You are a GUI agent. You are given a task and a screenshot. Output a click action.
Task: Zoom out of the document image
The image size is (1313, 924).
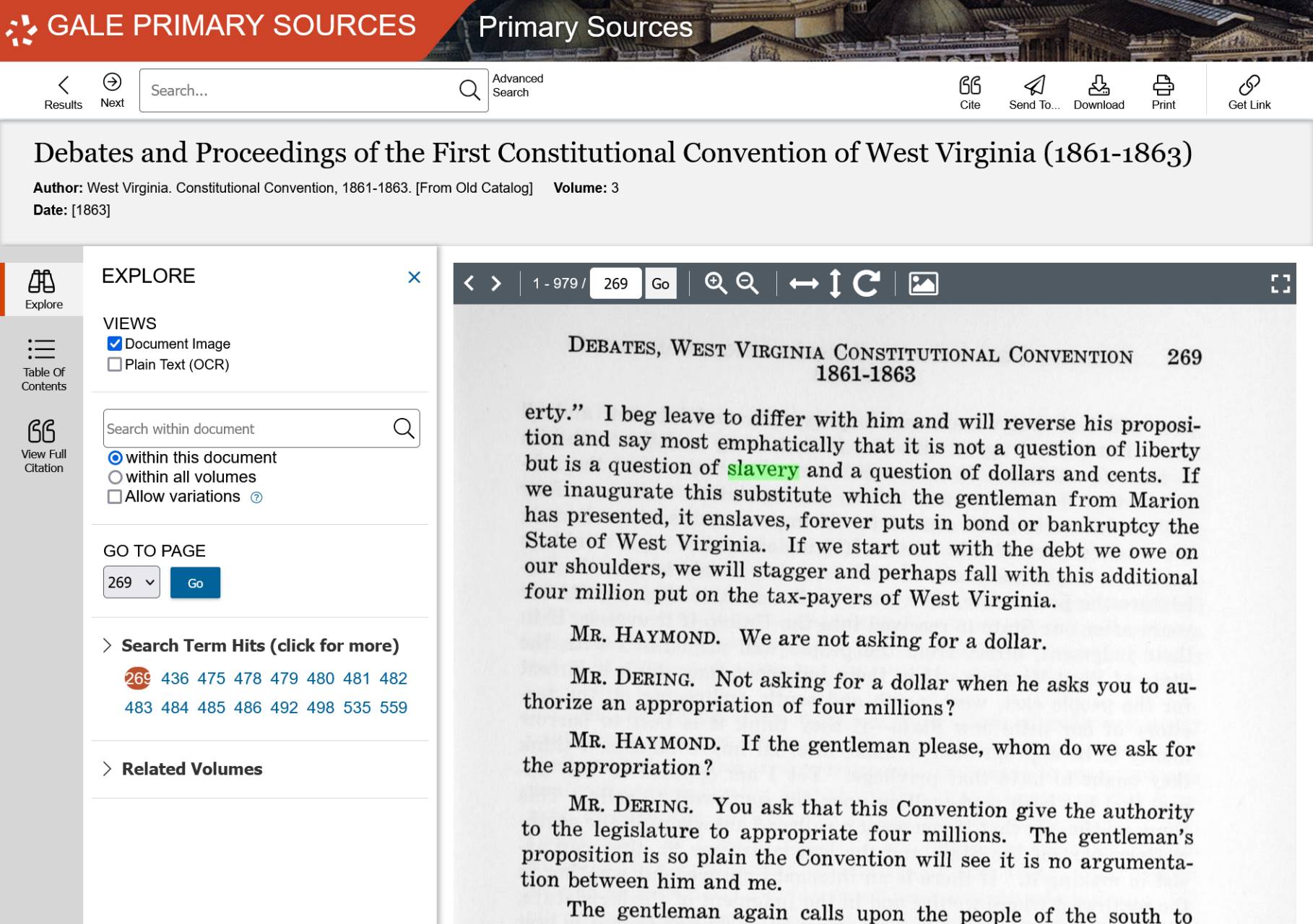click(747, 284)
